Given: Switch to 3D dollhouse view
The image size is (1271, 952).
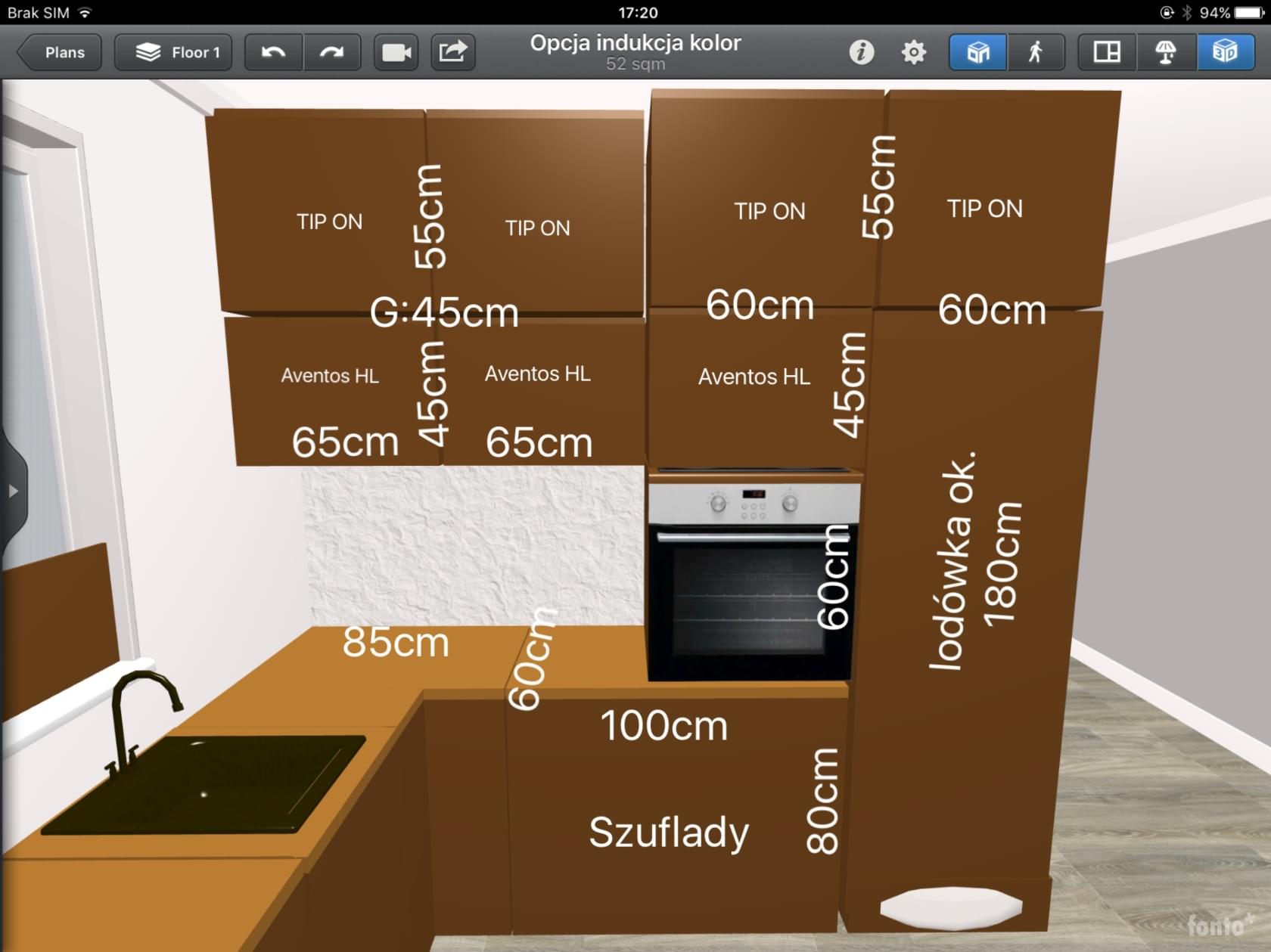Looking at the screenshot, I should pos(978,52).
